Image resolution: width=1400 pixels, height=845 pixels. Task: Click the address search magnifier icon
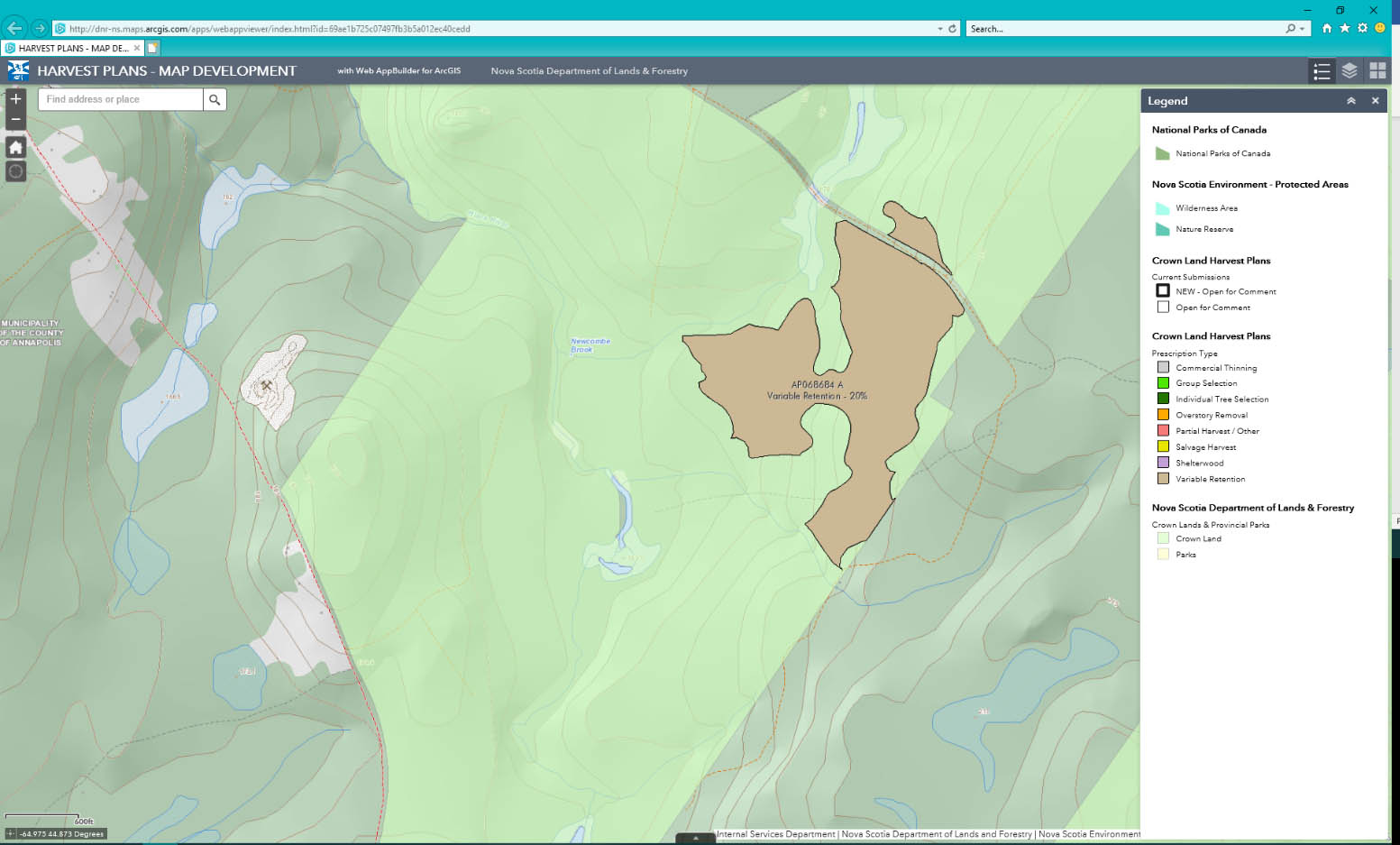(214, 99)
